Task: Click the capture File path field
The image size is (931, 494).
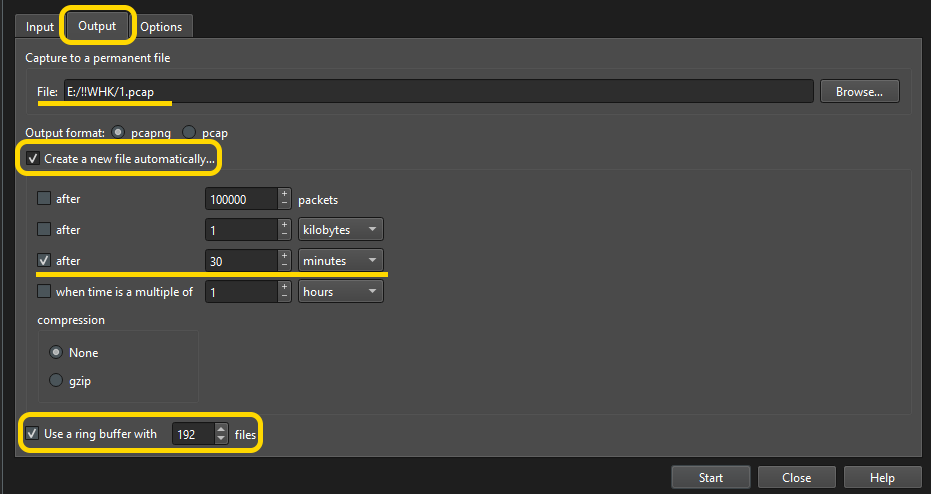Action: [439, 91]
